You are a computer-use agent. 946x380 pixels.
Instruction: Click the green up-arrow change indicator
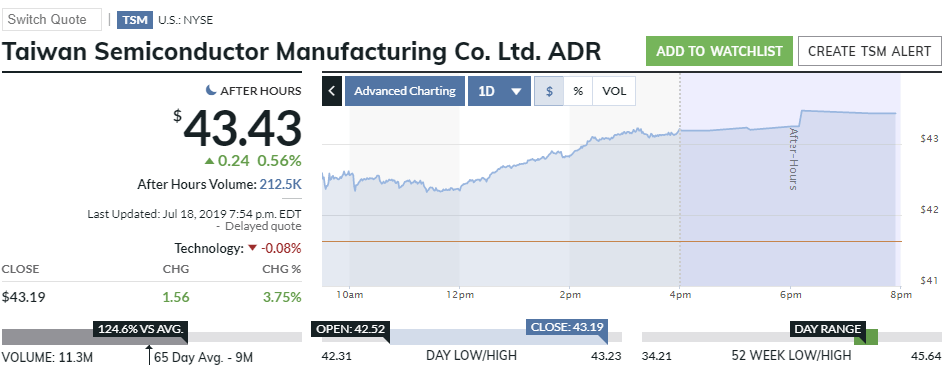pos(209,160)
